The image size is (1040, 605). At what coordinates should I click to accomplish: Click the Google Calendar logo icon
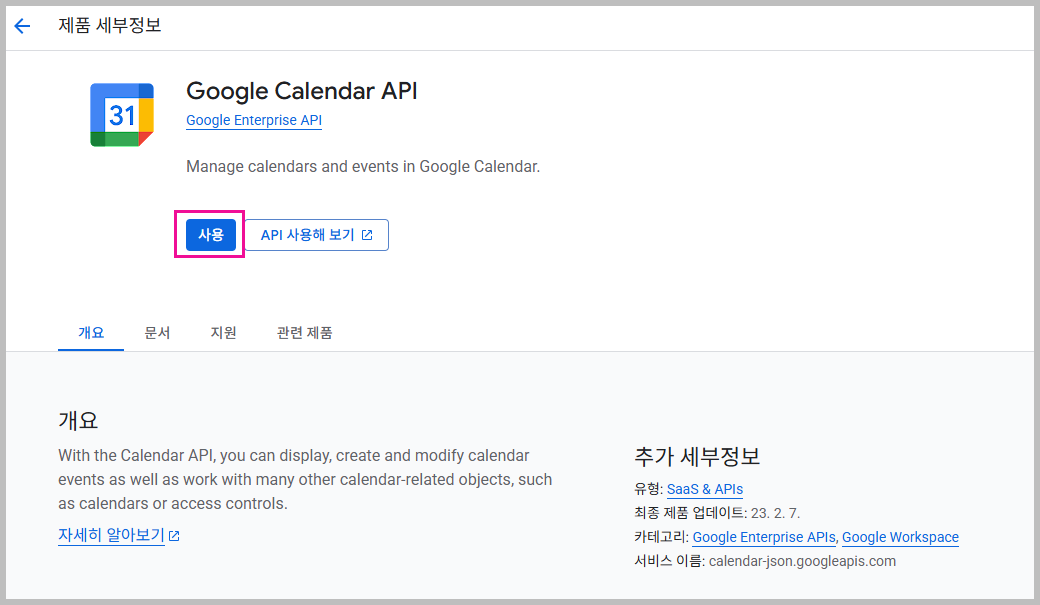(122, 115)
